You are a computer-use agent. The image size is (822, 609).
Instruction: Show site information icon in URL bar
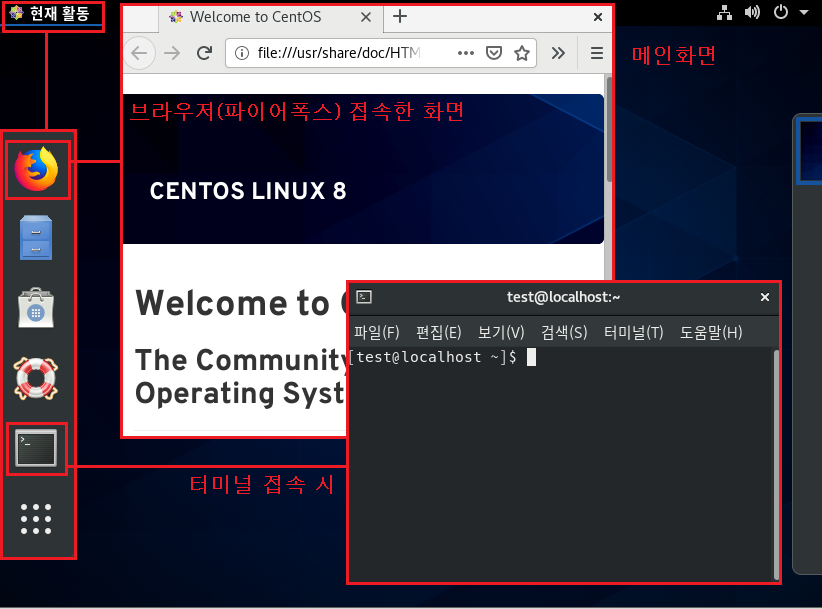click(x=242, y=53)
